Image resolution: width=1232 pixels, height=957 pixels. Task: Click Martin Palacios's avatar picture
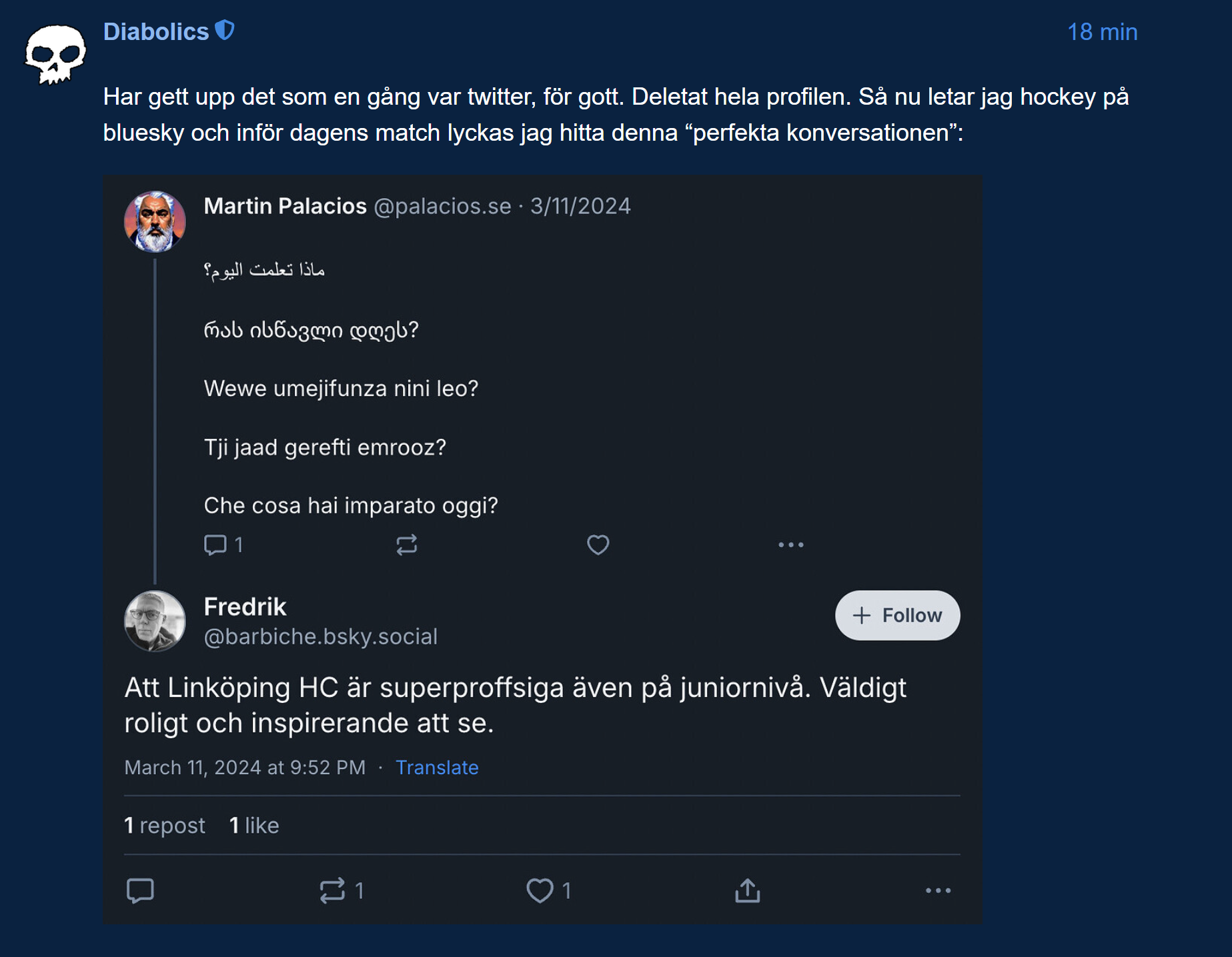point(155,221)
